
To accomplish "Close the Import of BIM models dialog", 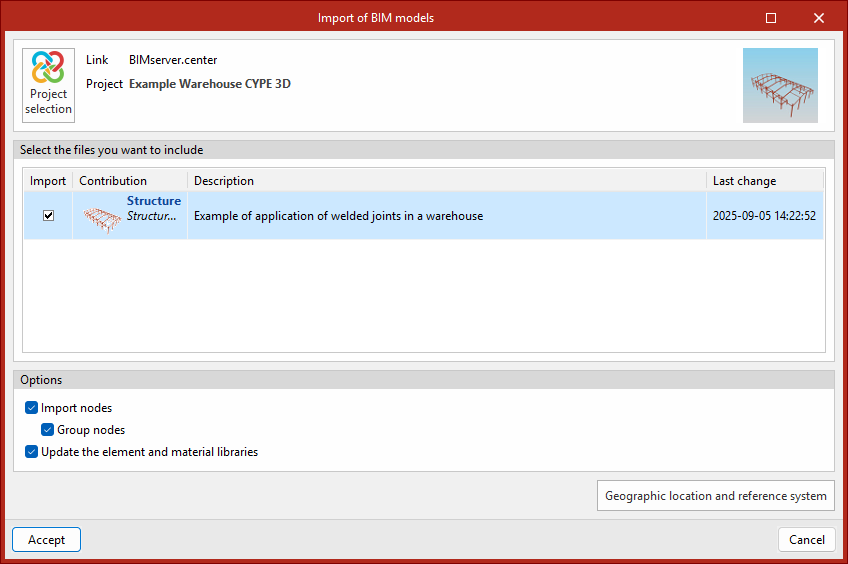I will tap(819, 18).
